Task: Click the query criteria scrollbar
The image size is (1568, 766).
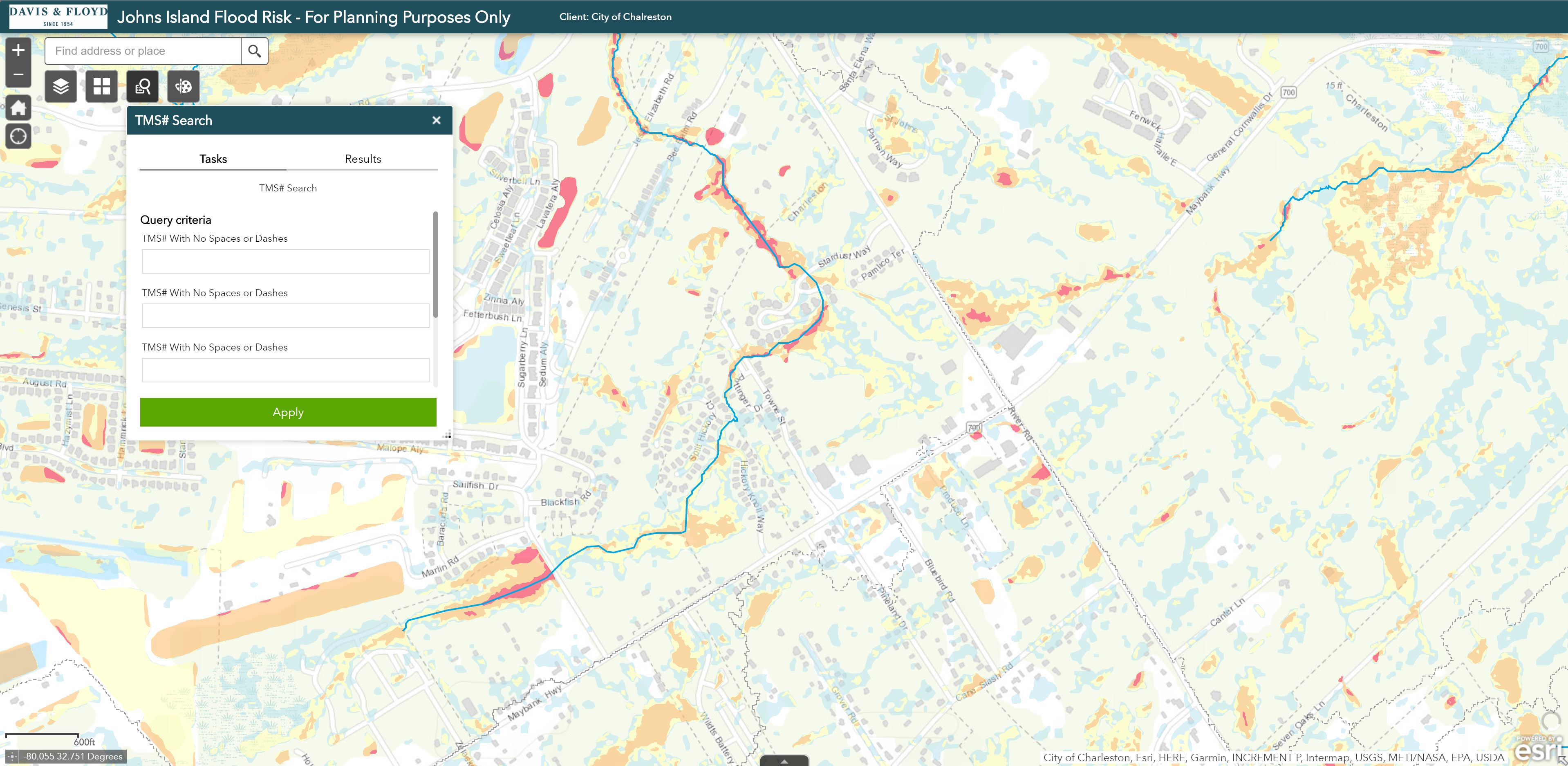Action: (x=435, y=264)
